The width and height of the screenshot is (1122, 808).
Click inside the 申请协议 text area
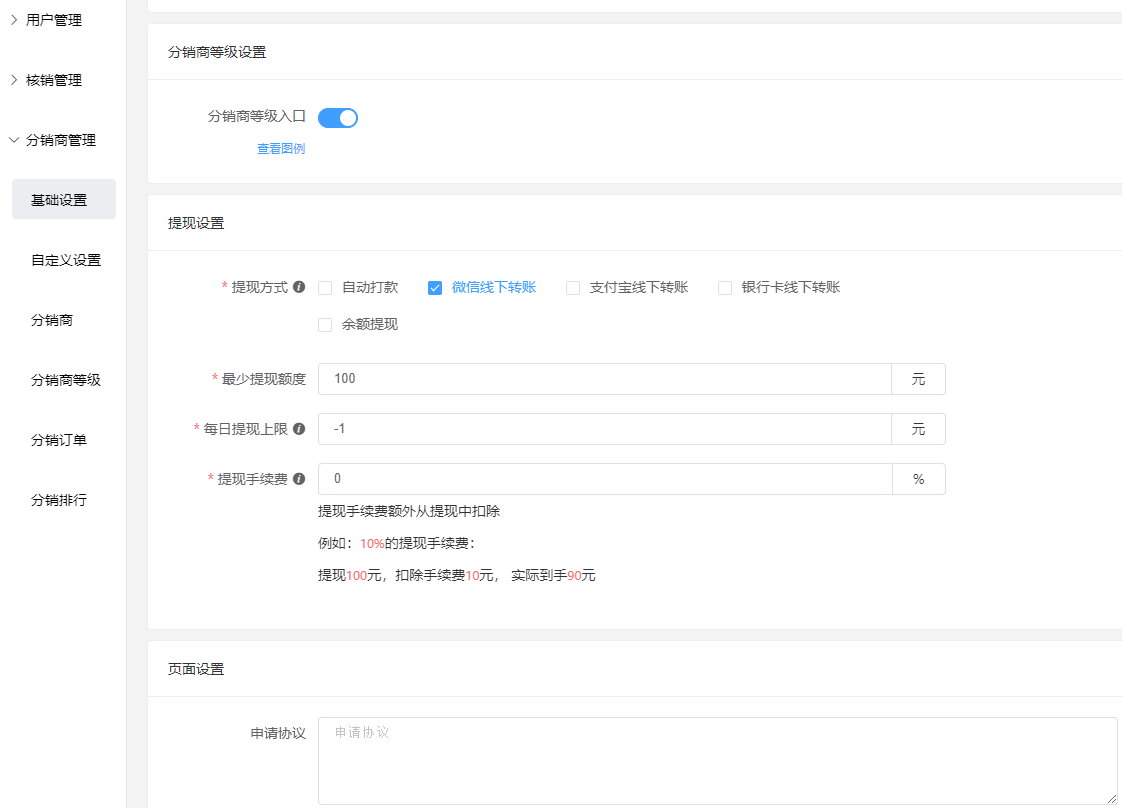(x=717, y=760)
